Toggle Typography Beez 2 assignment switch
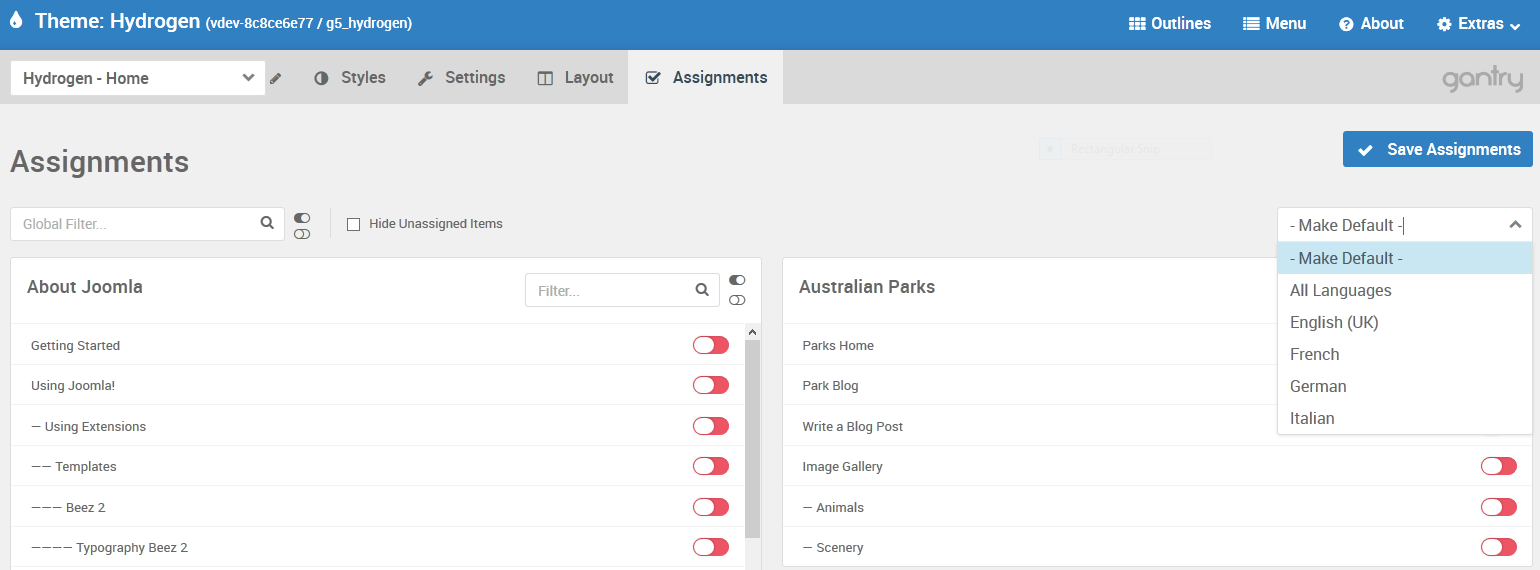This screenshot has width=1540, height=570. point(711,547)
